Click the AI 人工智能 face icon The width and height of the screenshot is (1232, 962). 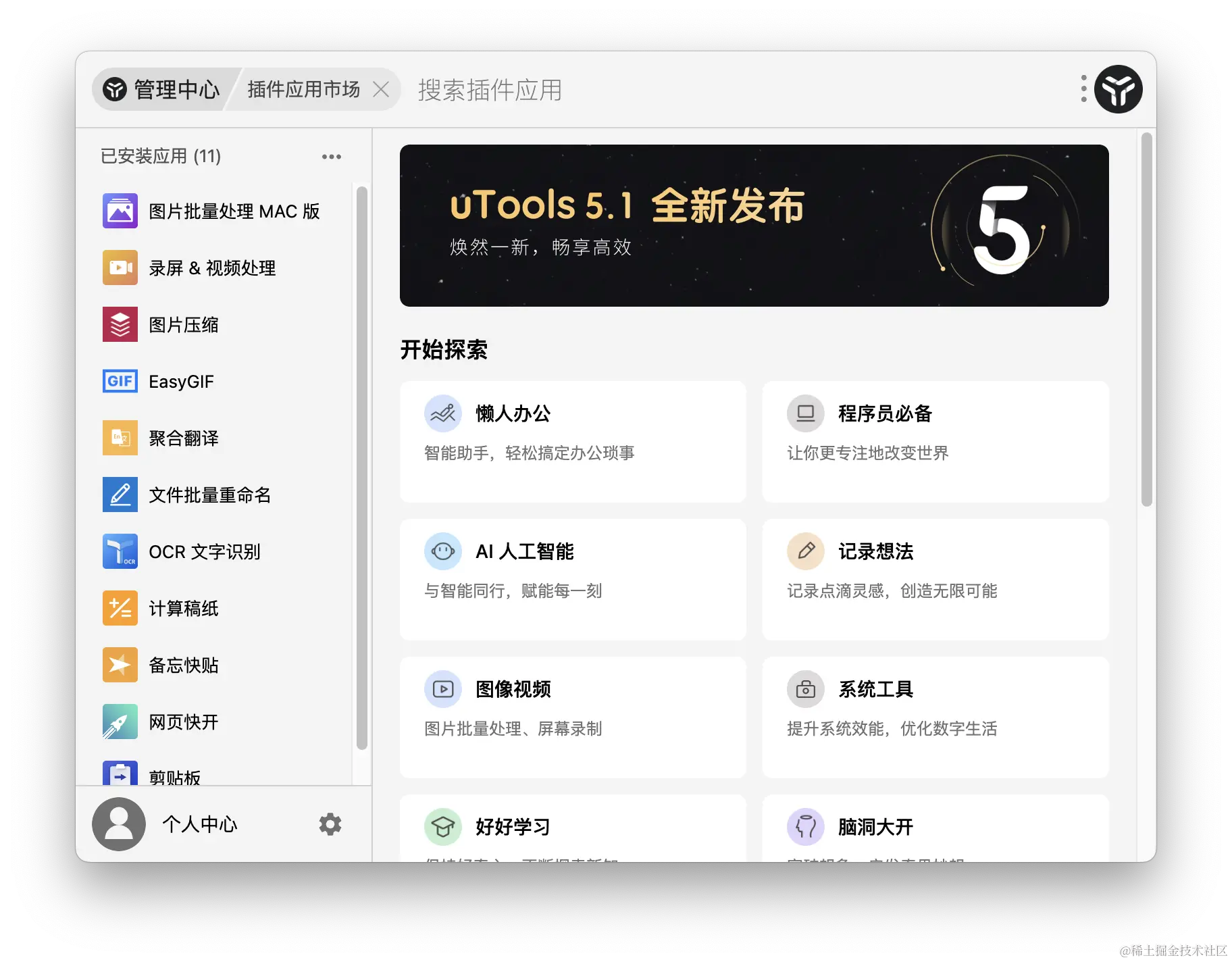[x=443, y=551]
